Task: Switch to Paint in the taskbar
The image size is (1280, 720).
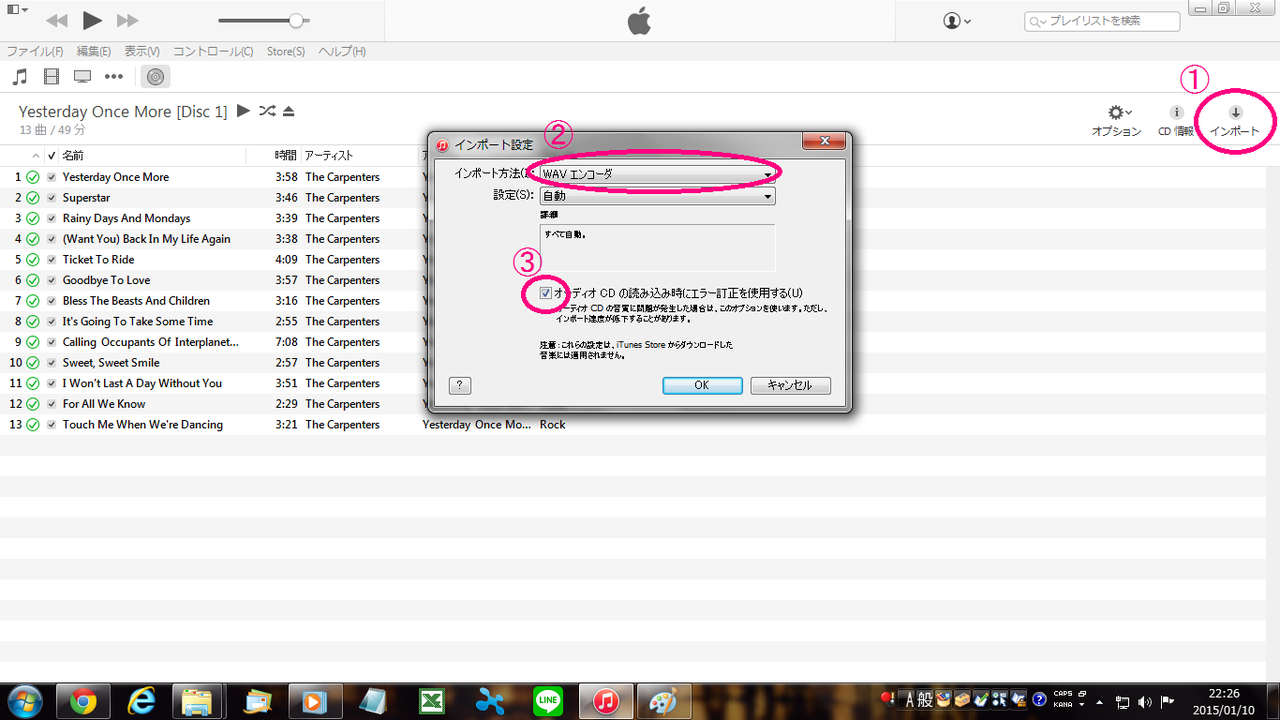Action: (663, 702)
